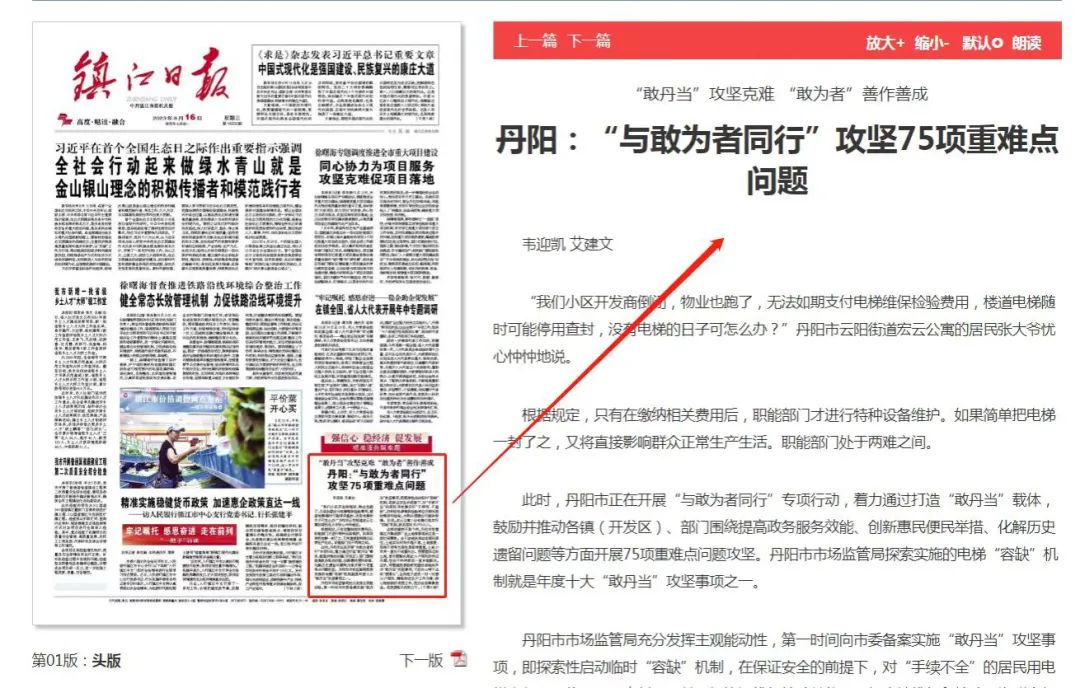This screenshot has height=688, width=1080.
Task: Open the next page via 下一版
Action: pyautogui.click(x=421, y=660)
